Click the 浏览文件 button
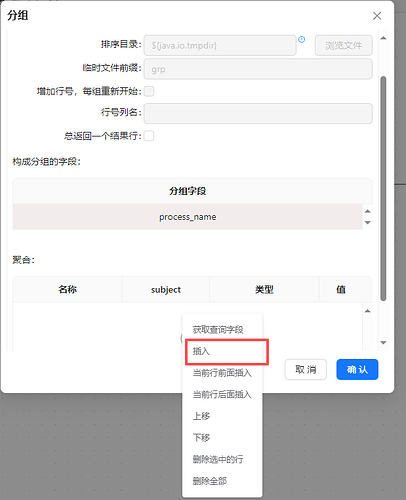406x500 pixels. (344, 45)
